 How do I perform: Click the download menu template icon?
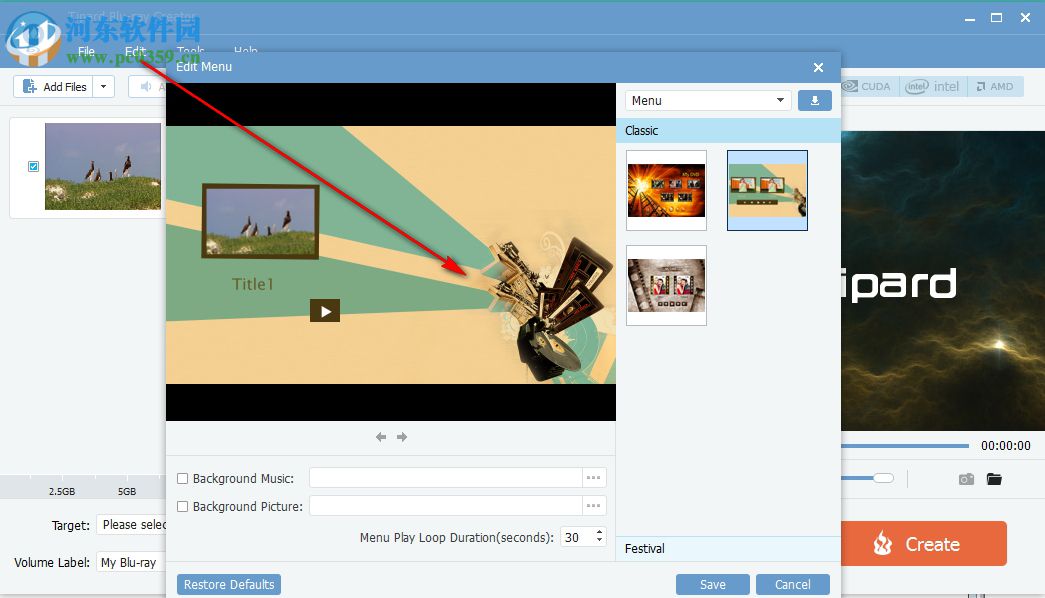coord(815,100)
